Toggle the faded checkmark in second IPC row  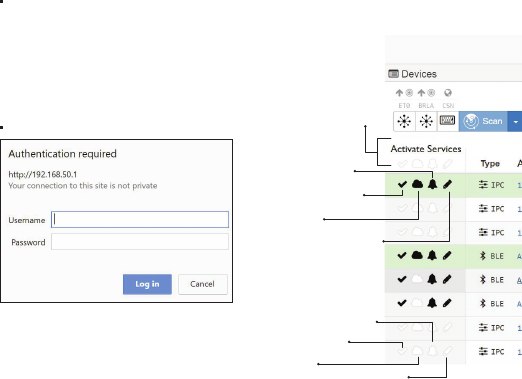coord(402,208)
